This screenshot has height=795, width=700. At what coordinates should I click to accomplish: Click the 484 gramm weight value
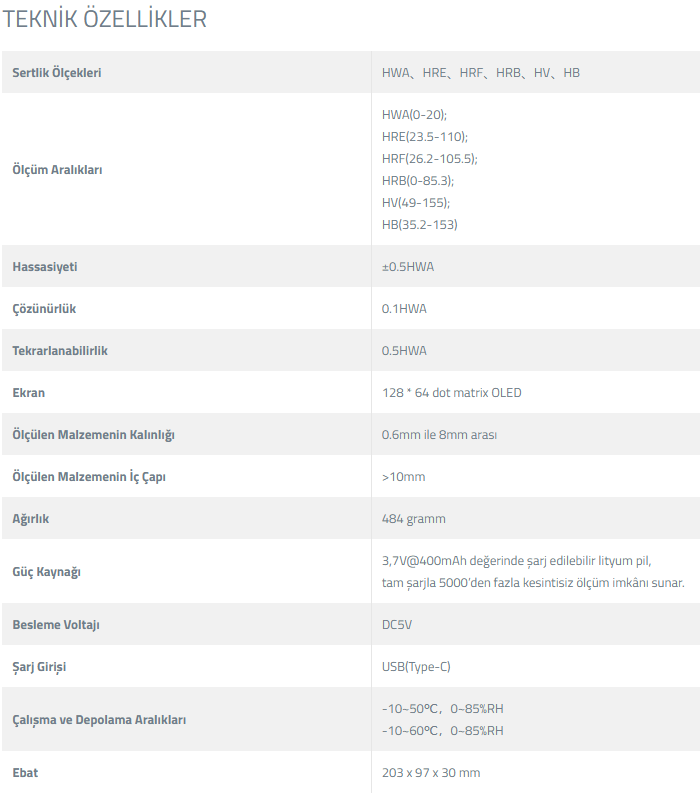[414, 519]
